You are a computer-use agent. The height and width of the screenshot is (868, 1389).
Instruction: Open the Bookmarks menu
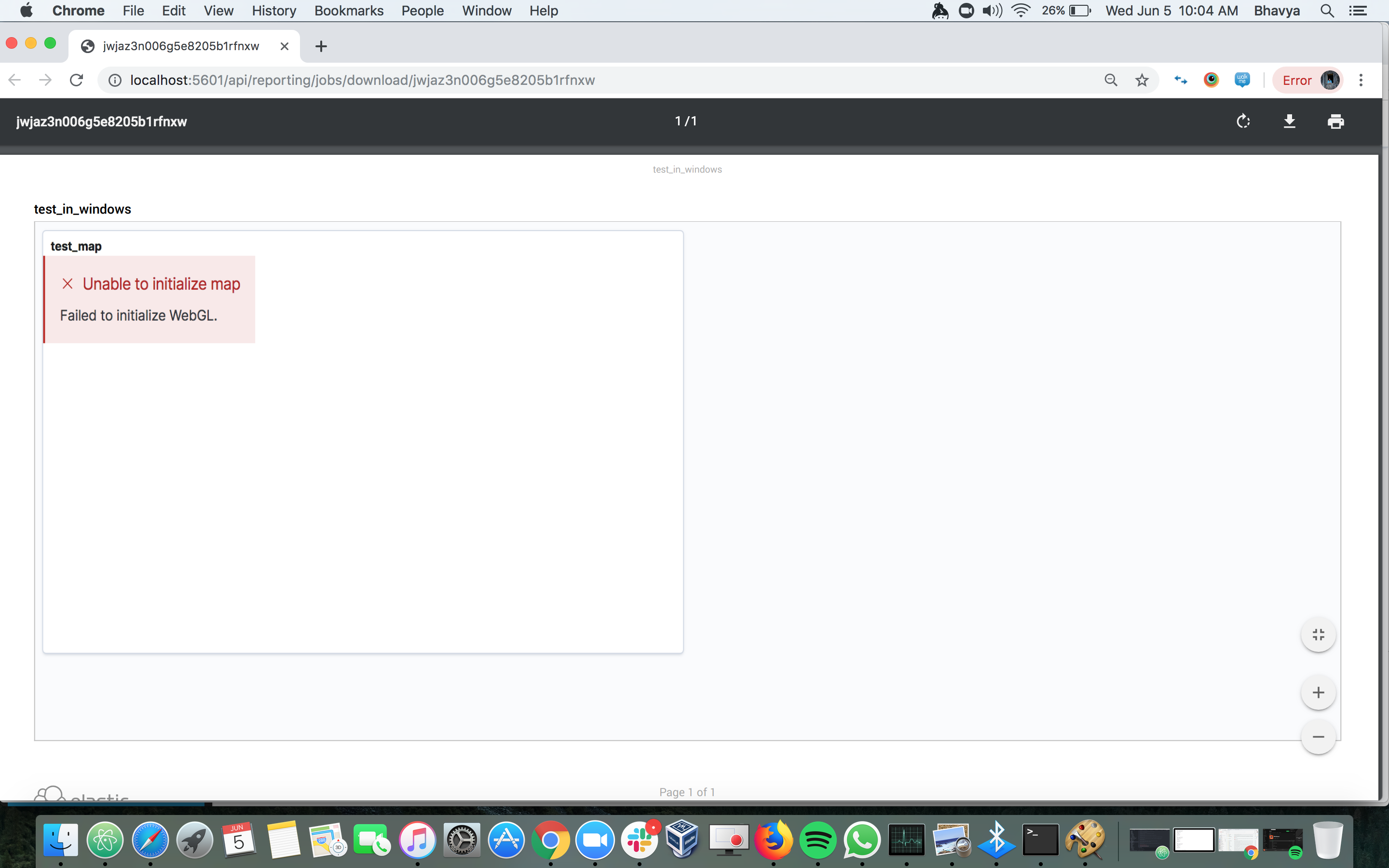point(348,10)
